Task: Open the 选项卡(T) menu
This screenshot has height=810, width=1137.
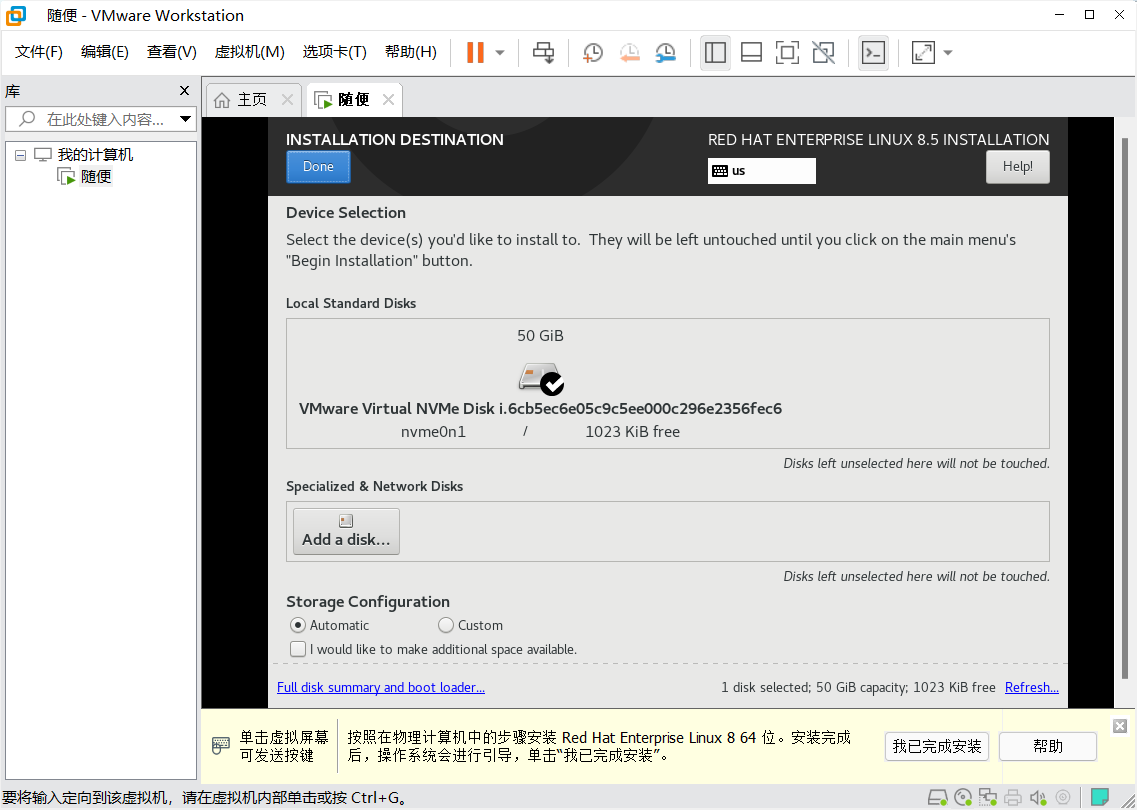Action: pos(334,52)
